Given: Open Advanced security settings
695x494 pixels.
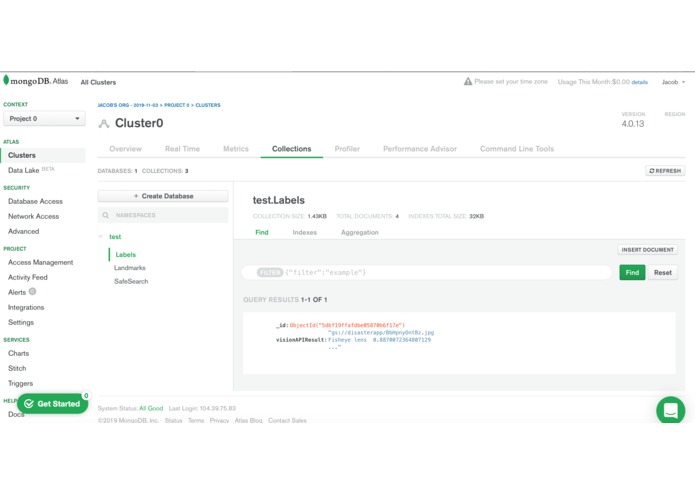Looking at the screenshot, I should [x=23, y=231].
